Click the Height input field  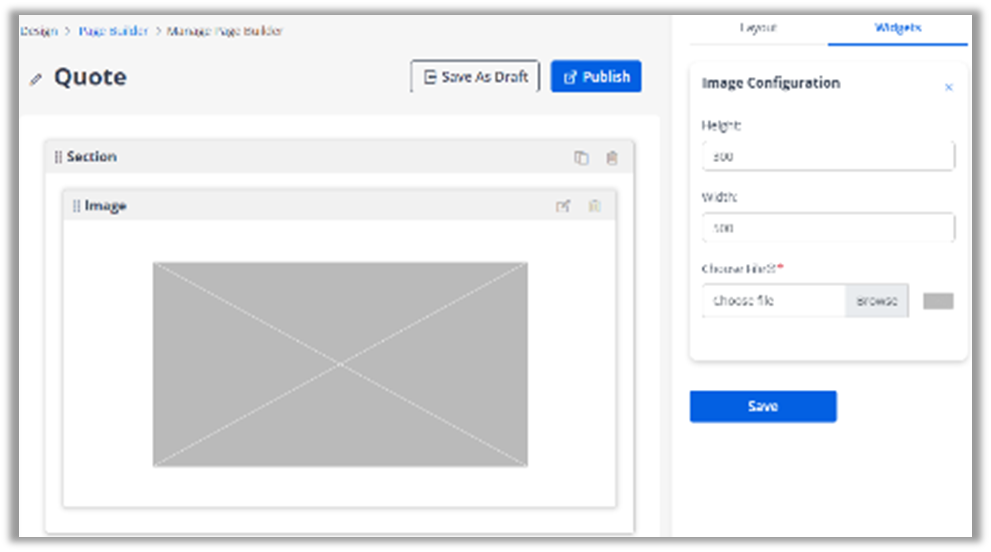click(x=828, y=157)
